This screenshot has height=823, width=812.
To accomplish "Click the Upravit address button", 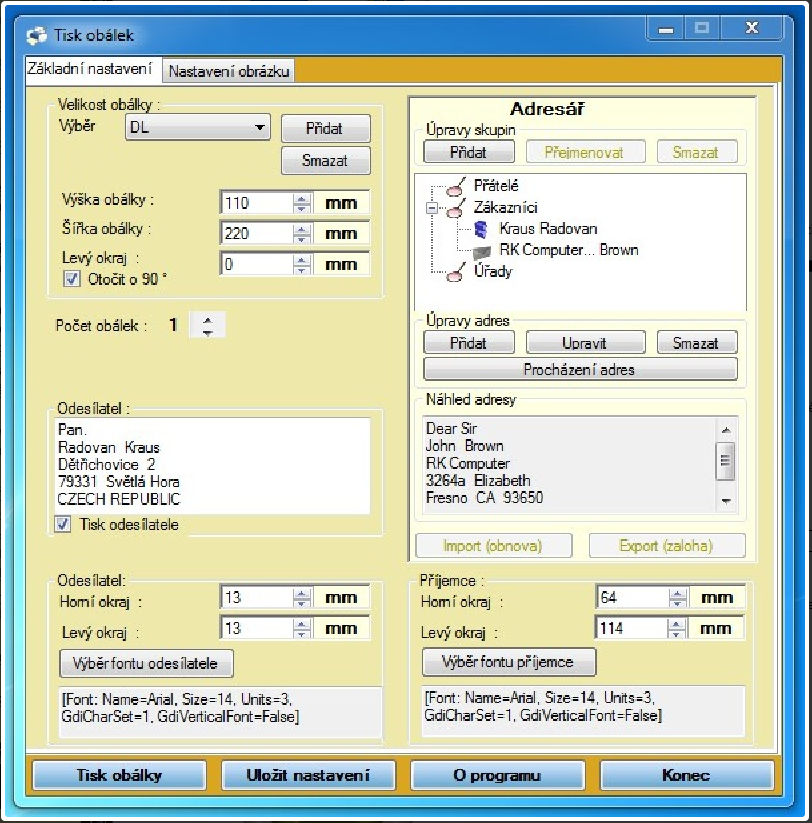I will (x=585, y=343).
